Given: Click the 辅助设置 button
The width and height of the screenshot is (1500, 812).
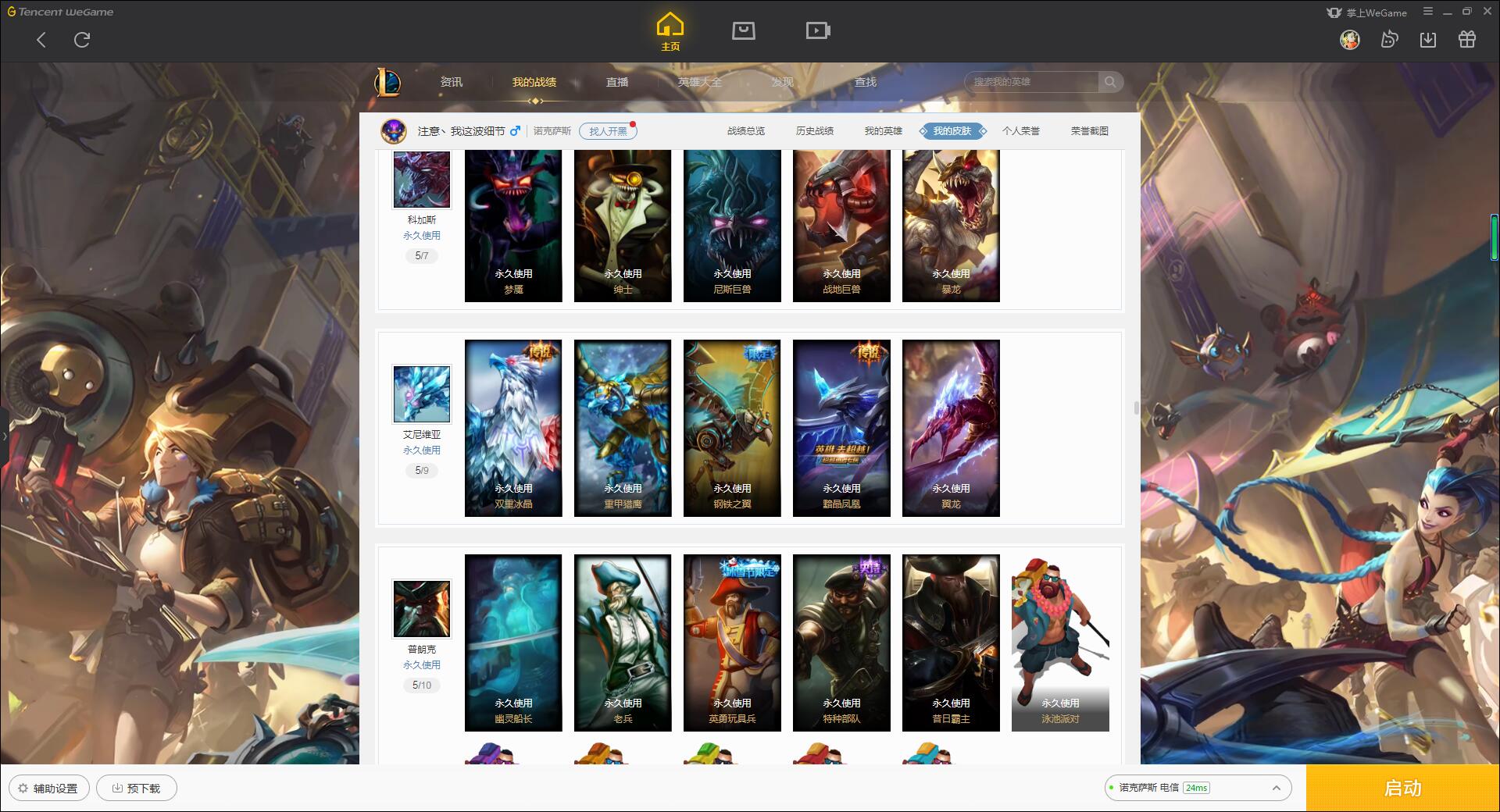Looking at the screenshot, I should [x=48, y=789].
